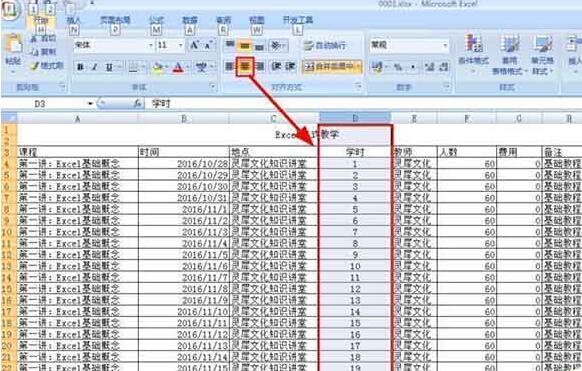Toggle Align Text Right
The width and height of the screenshot is (582, 371).
(x=260, y=67)
